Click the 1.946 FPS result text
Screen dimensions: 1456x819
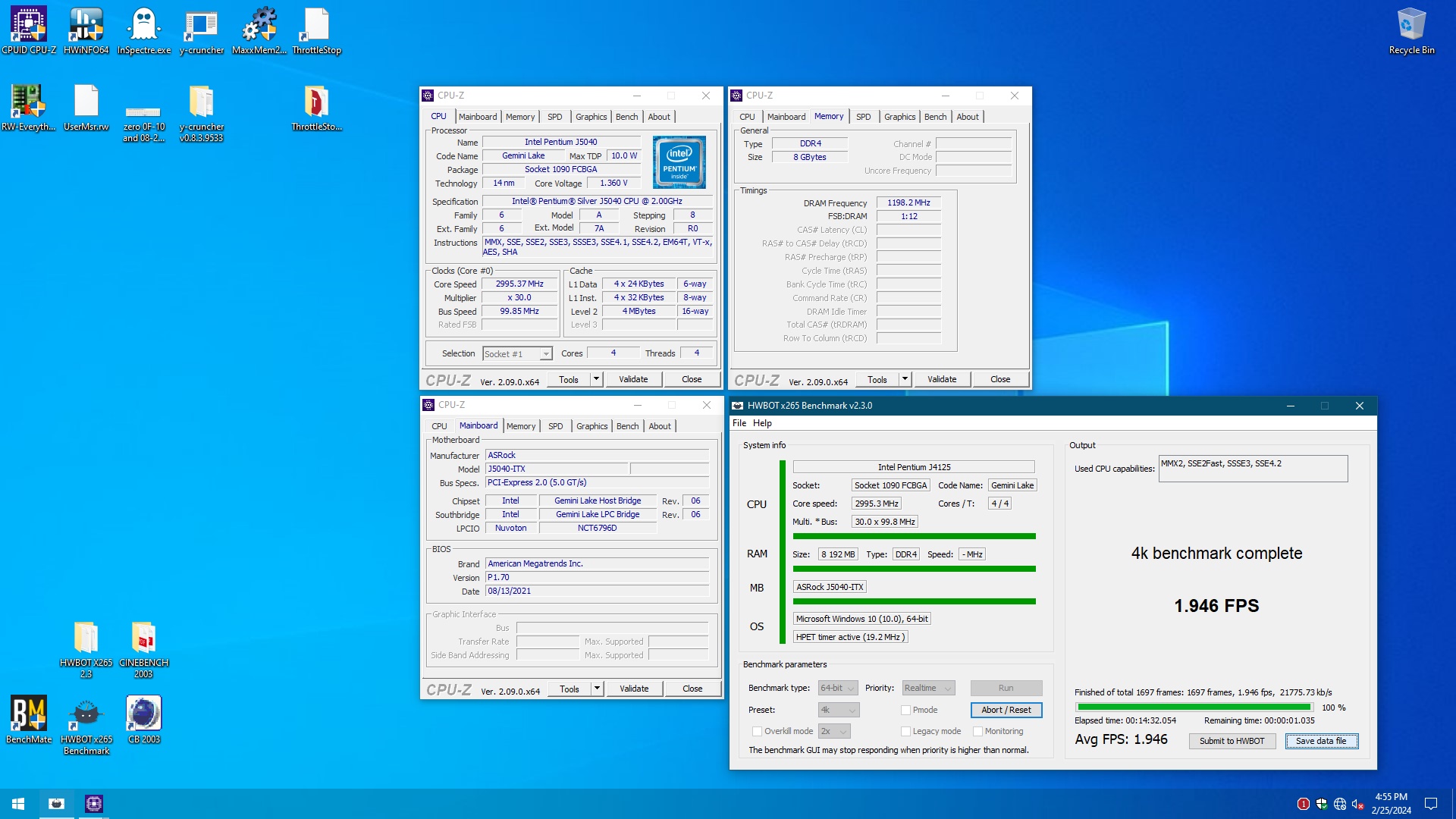[x=1216, y=606]
